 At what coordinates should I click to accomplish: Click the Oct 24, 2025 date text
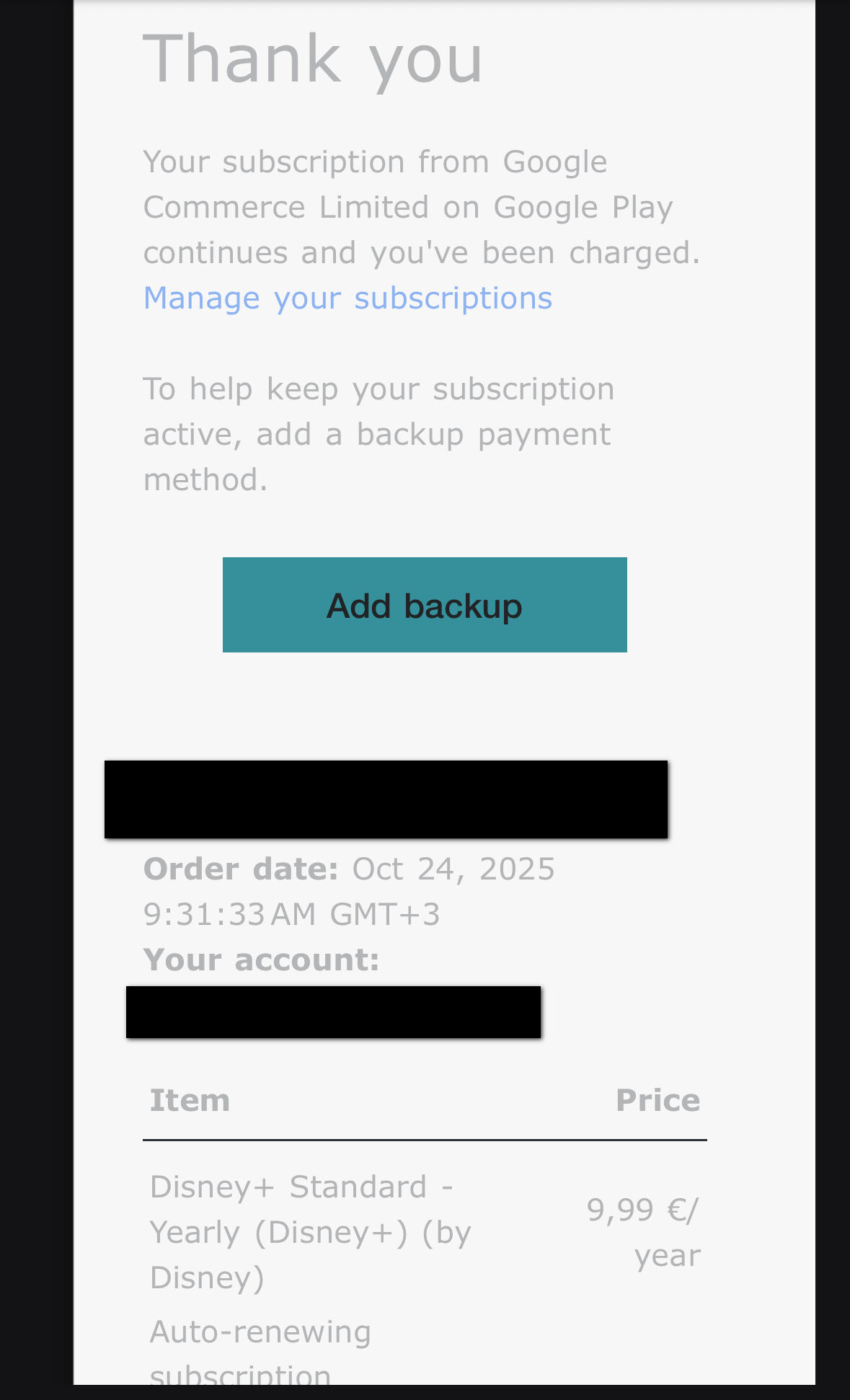pos(453,869)
